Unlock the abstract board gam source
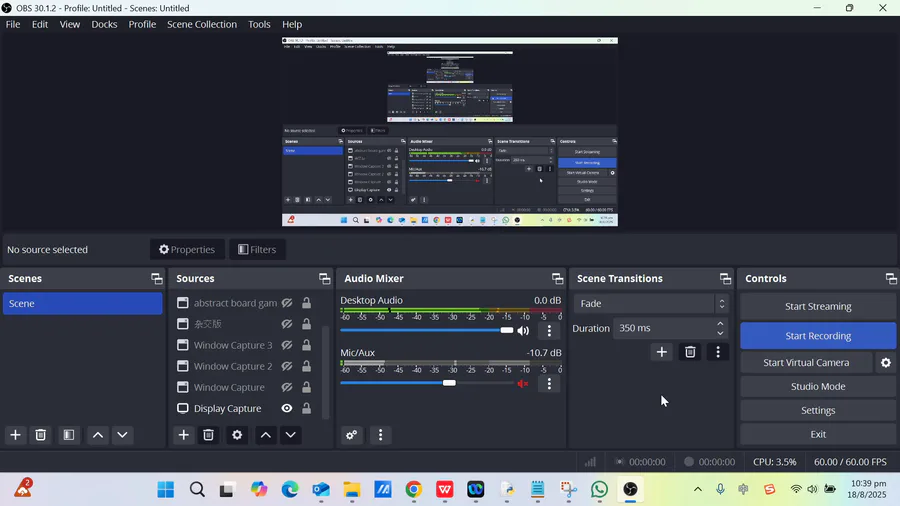This screenshot has height=506, width=900. (307, 303)
